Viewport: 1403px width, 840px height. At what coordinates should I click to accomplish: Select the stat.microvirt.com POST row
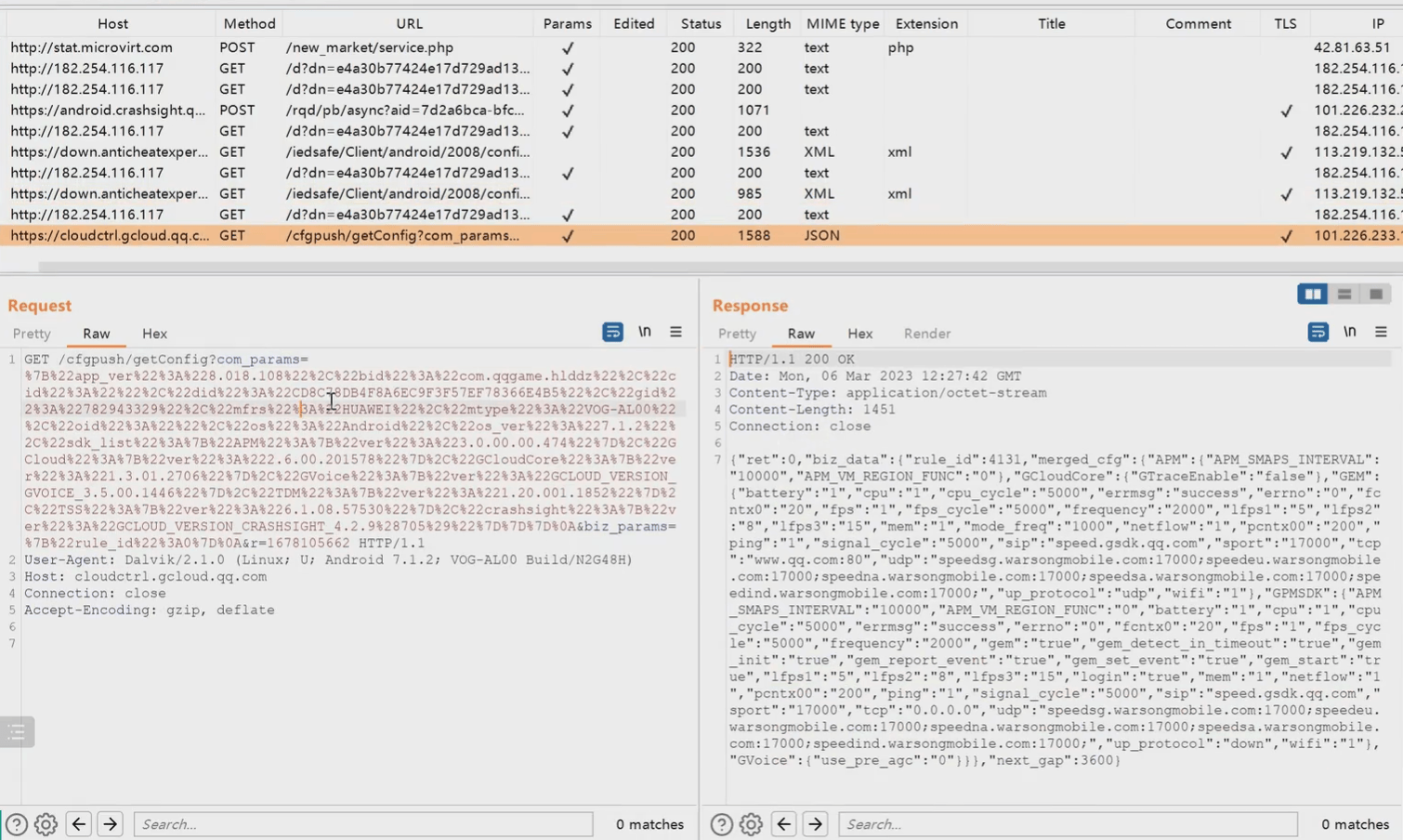(701, 47)
